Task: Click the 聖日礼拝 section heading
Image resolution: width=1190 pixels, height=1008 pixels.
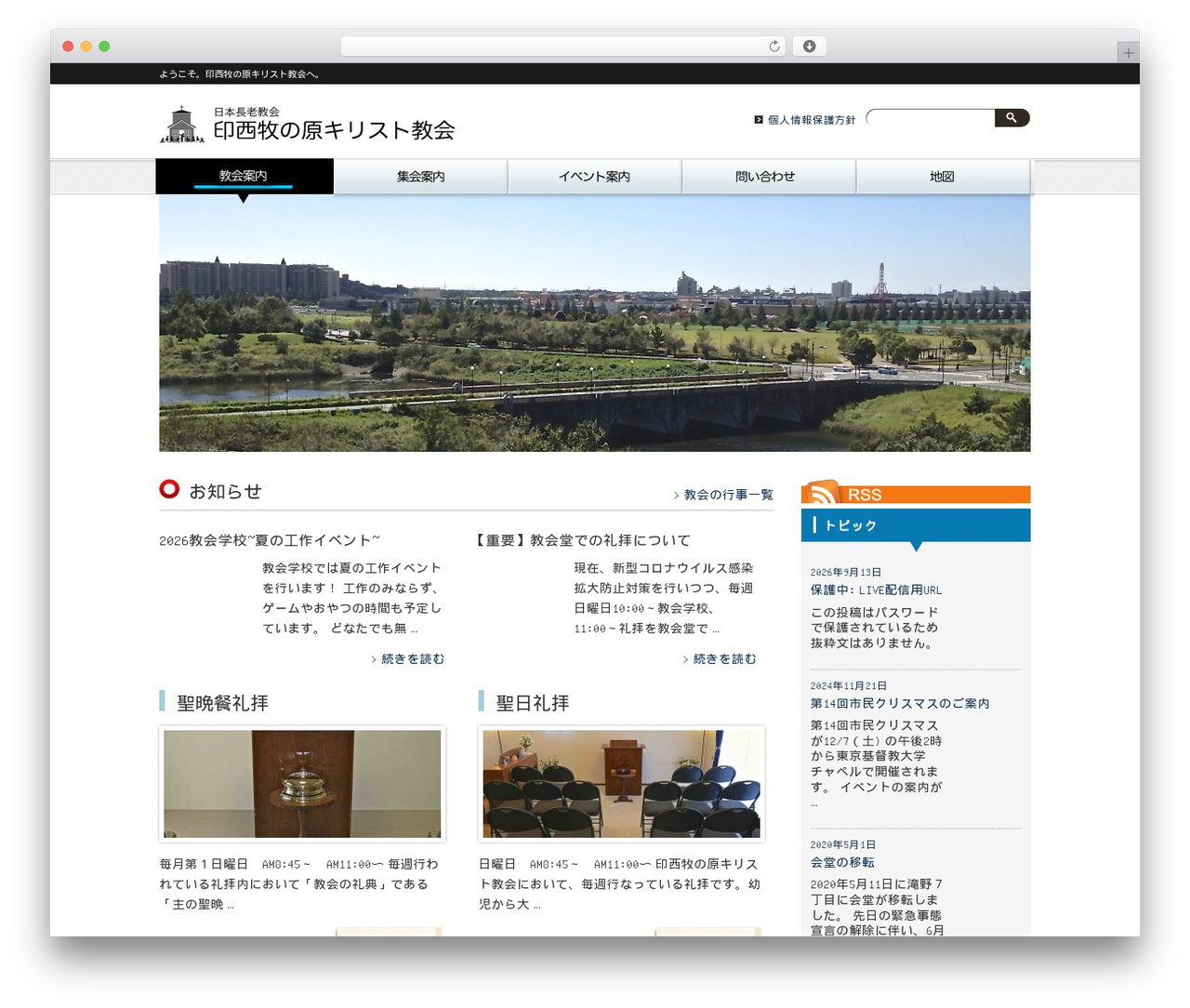Action: (533, 703)
